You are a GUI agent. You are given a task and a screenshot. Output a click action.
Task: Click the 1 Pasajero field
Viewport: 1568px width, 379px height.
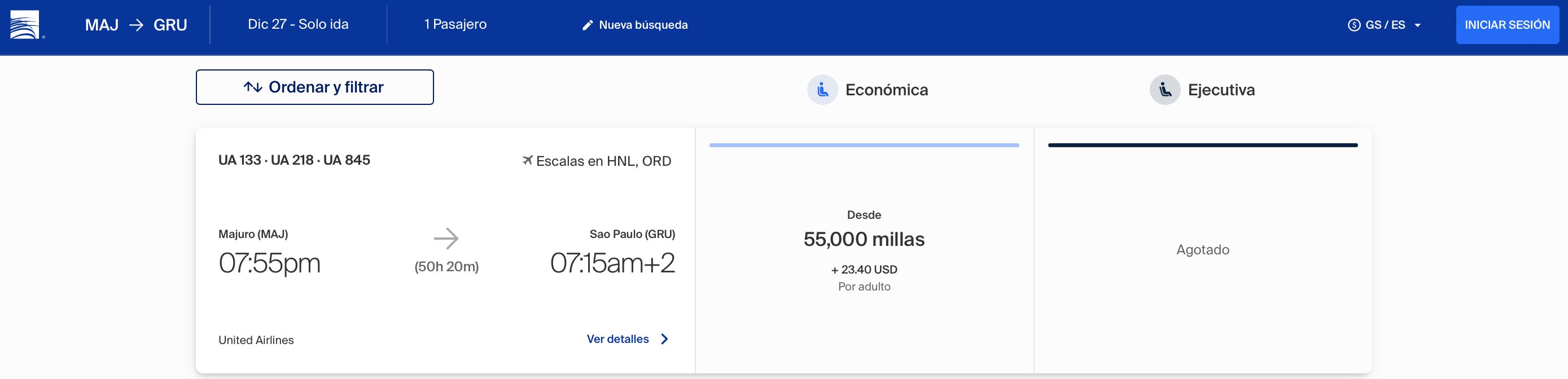point(455,24)
